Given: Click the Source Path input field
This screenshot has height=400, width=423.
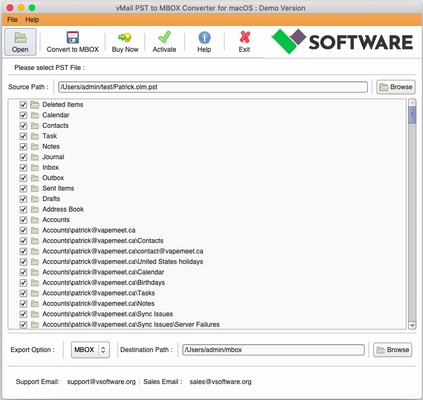Looking at the screenshot, I should pyautogui.click(x=213, y=87).
